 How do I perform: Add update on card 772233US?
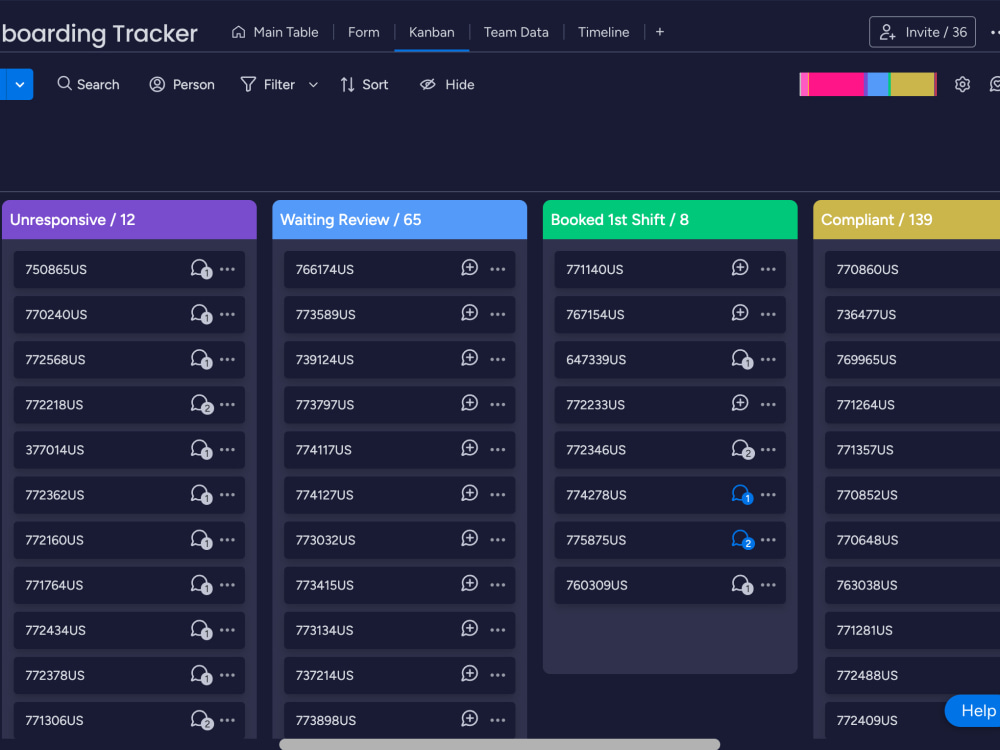coord(740,403)
